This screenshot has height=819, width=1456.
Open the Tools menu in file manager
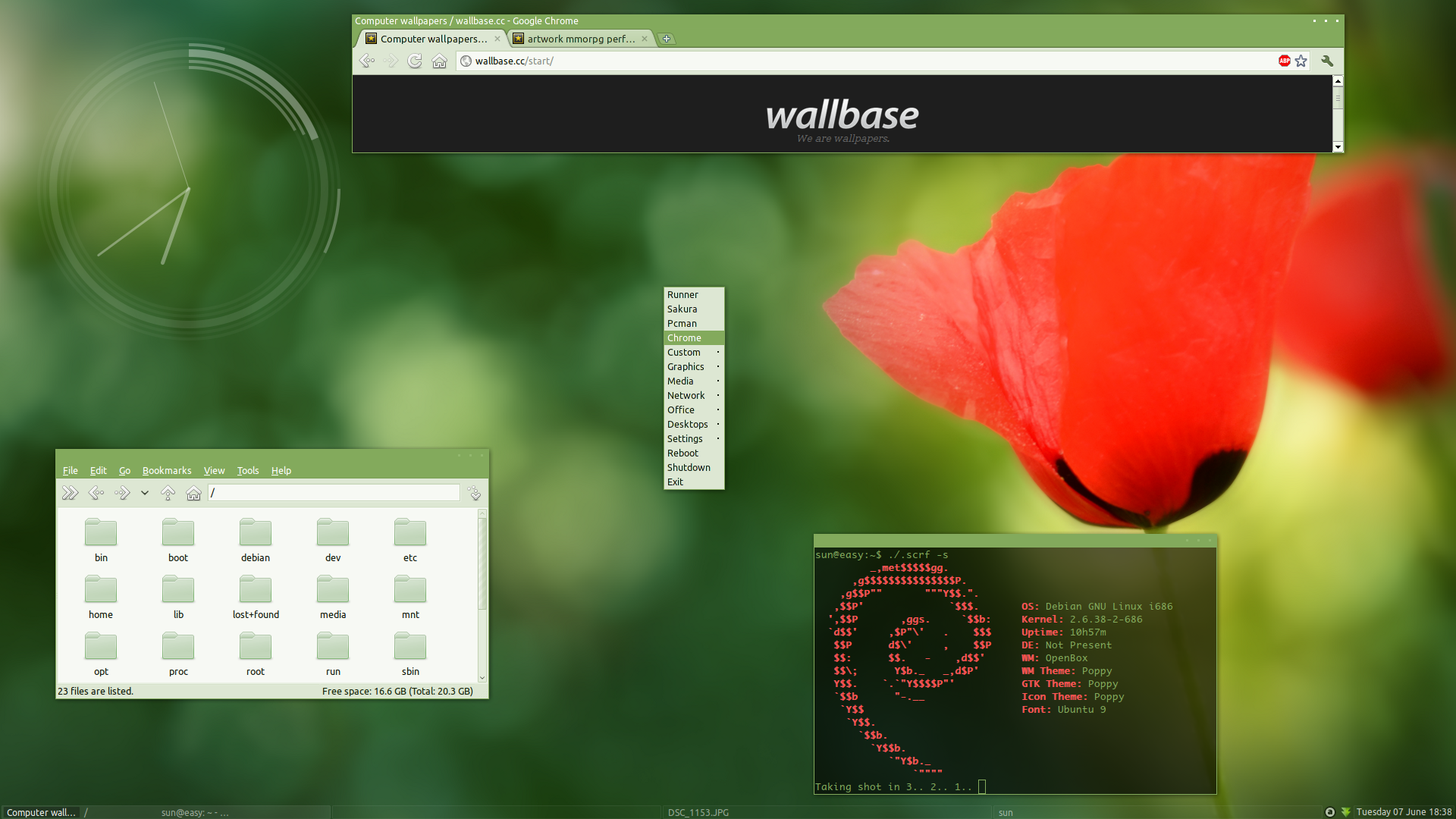(248, 470)
